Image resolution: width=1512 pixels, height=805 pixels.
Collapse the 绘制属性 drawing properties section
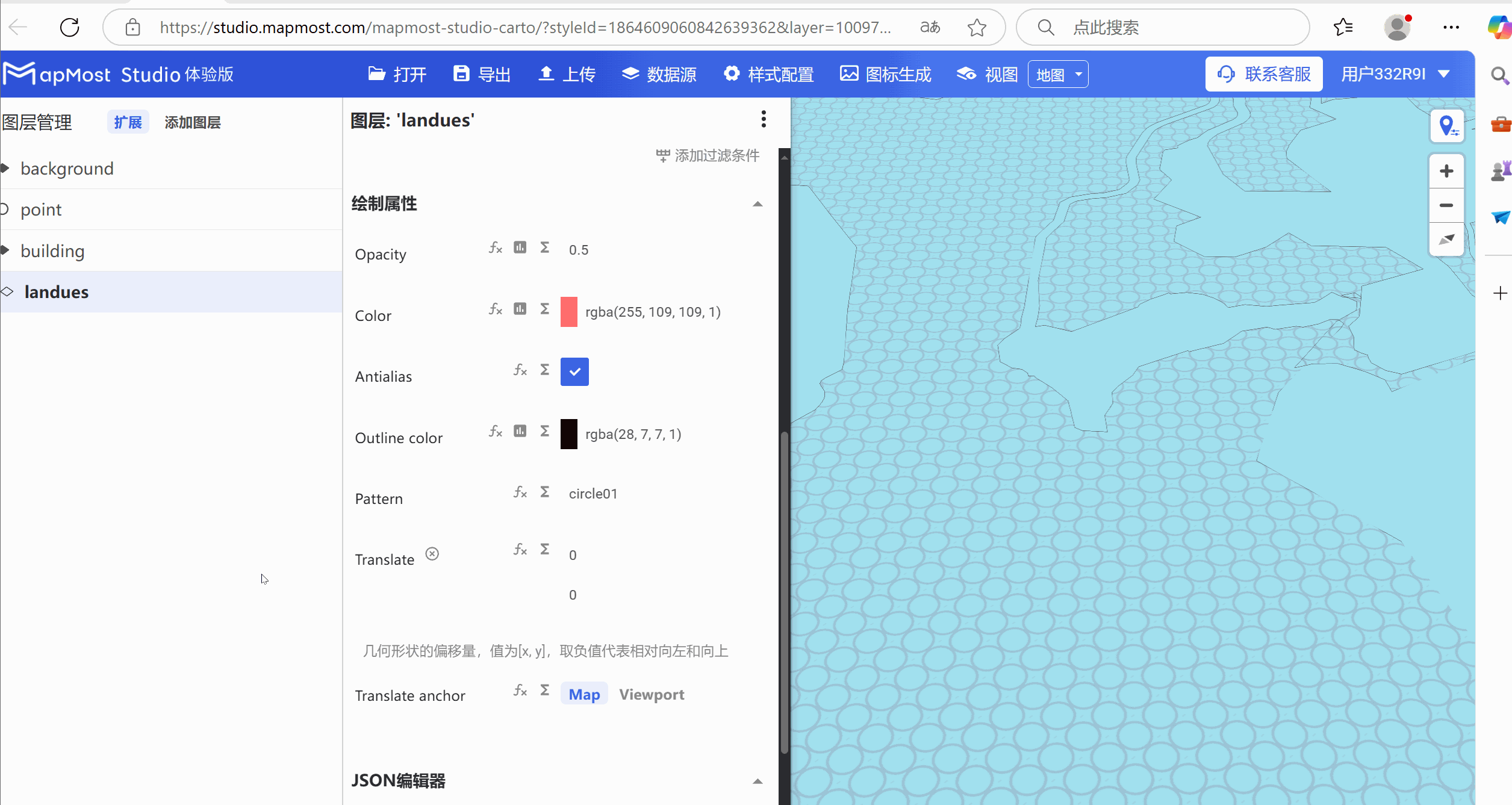coord(758,204)
